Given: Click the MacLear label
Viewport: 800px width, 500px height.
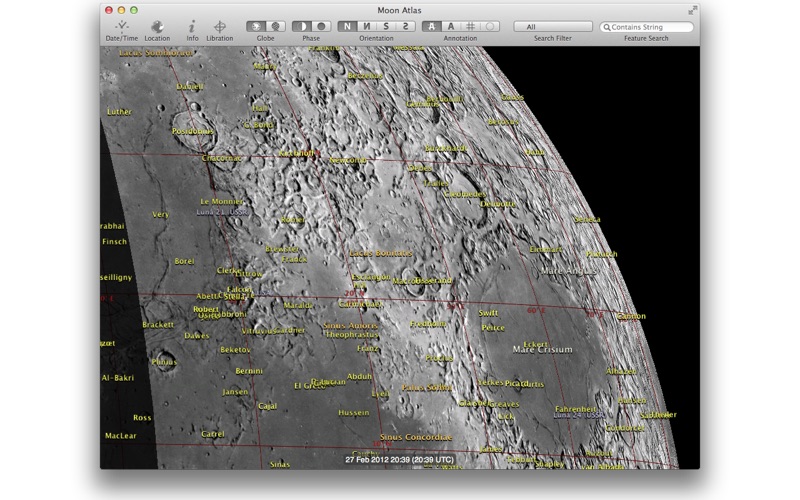Looking at the screenshot, I should [x=121, y=436].
